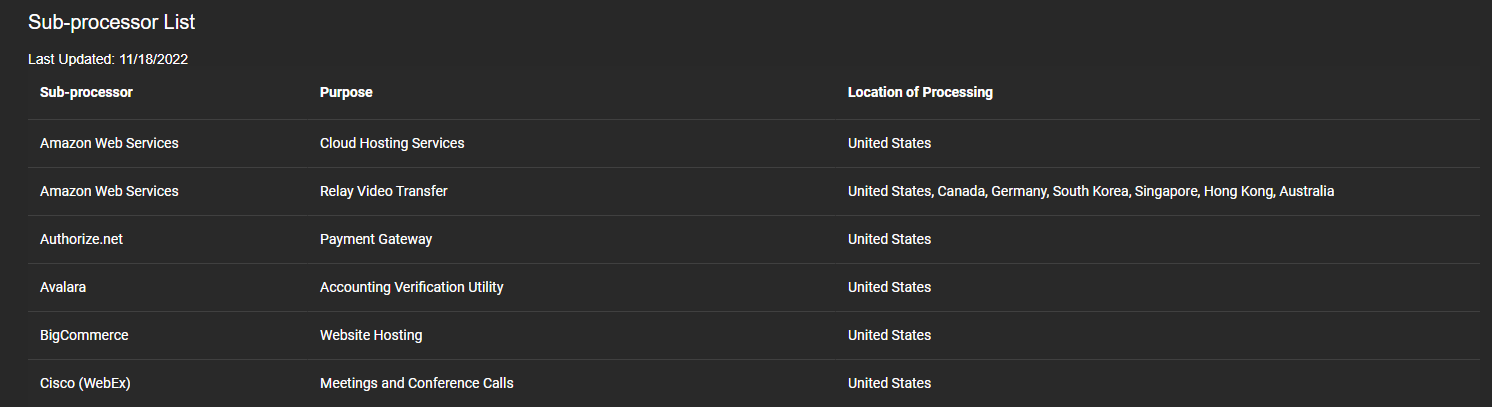The image size is (1492, 407).
Task: Select the BigCommerce sub-processor cell
Action: (84, 335)
